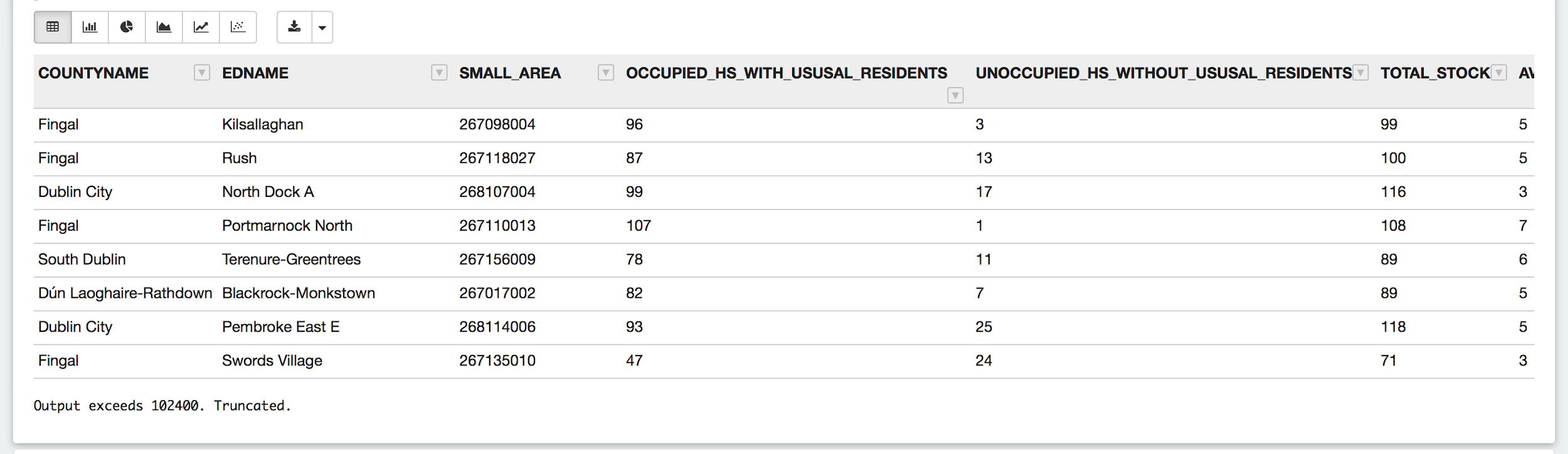Open COUNTYNAME column menu arrow
The height and width of the screenshot is (454, 1568).
tap(201, 73)
